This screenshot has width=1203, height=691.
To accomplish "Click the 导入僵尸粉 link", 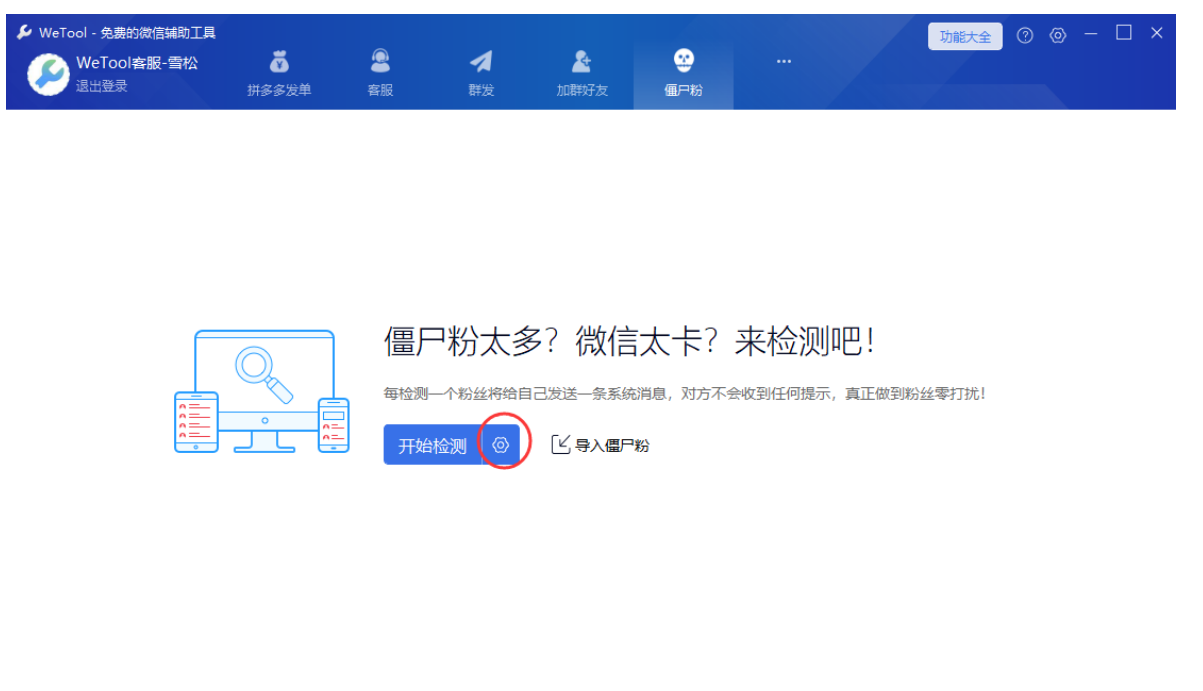I will point(600,445).
